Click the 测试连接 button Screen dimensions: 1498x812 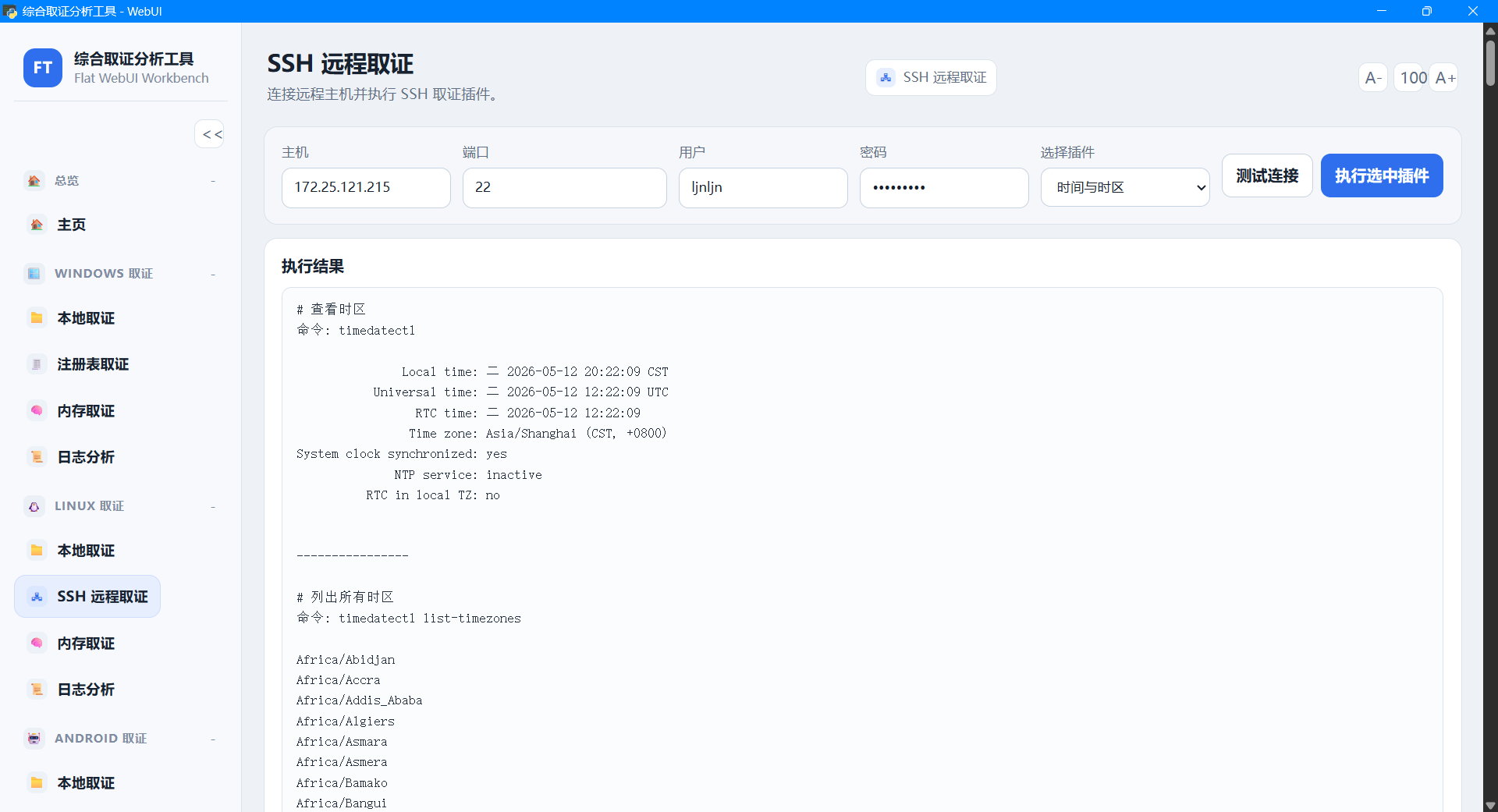(x=1267, y=176)
